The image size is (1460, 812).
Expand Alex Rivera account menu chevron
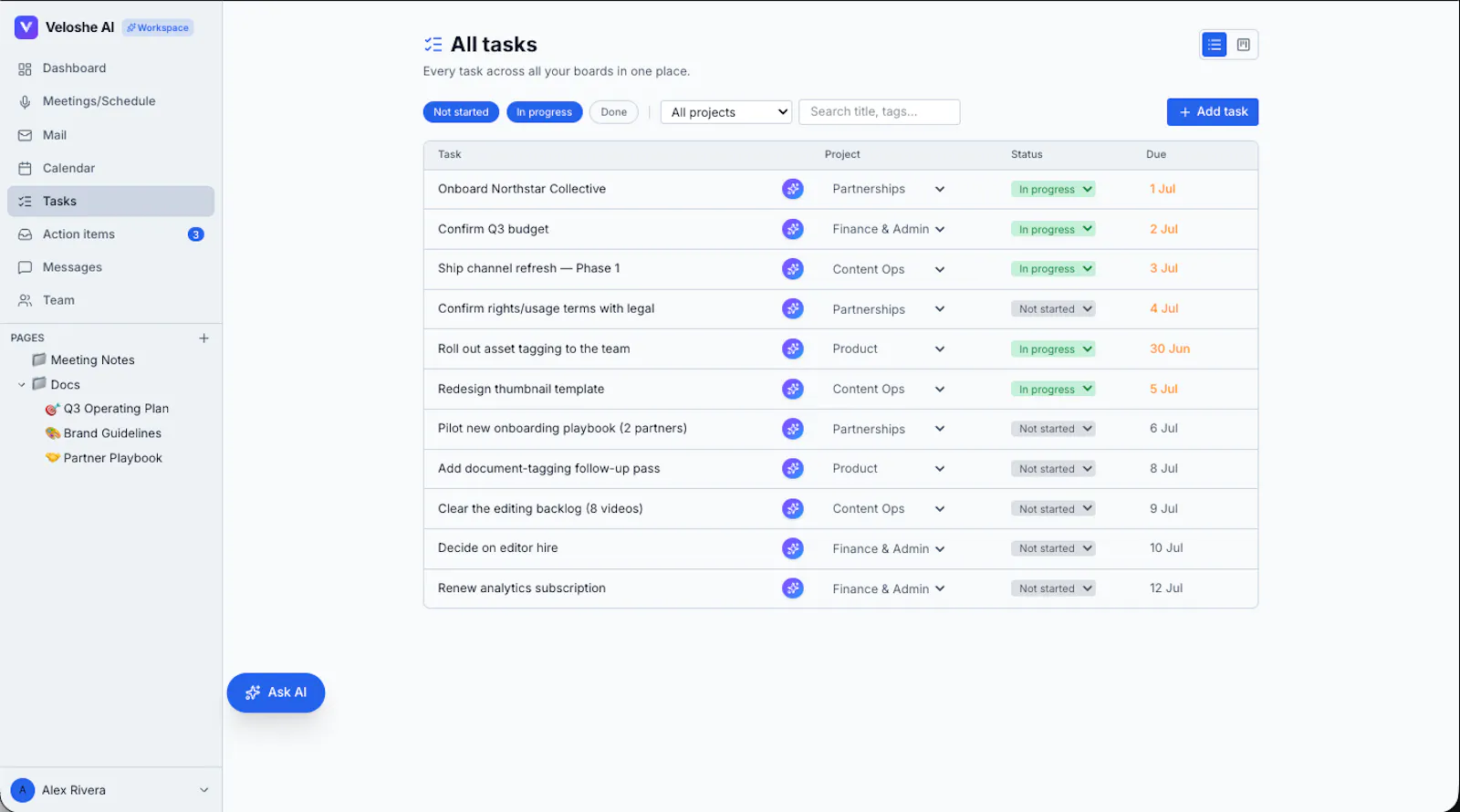pos(203,790)
